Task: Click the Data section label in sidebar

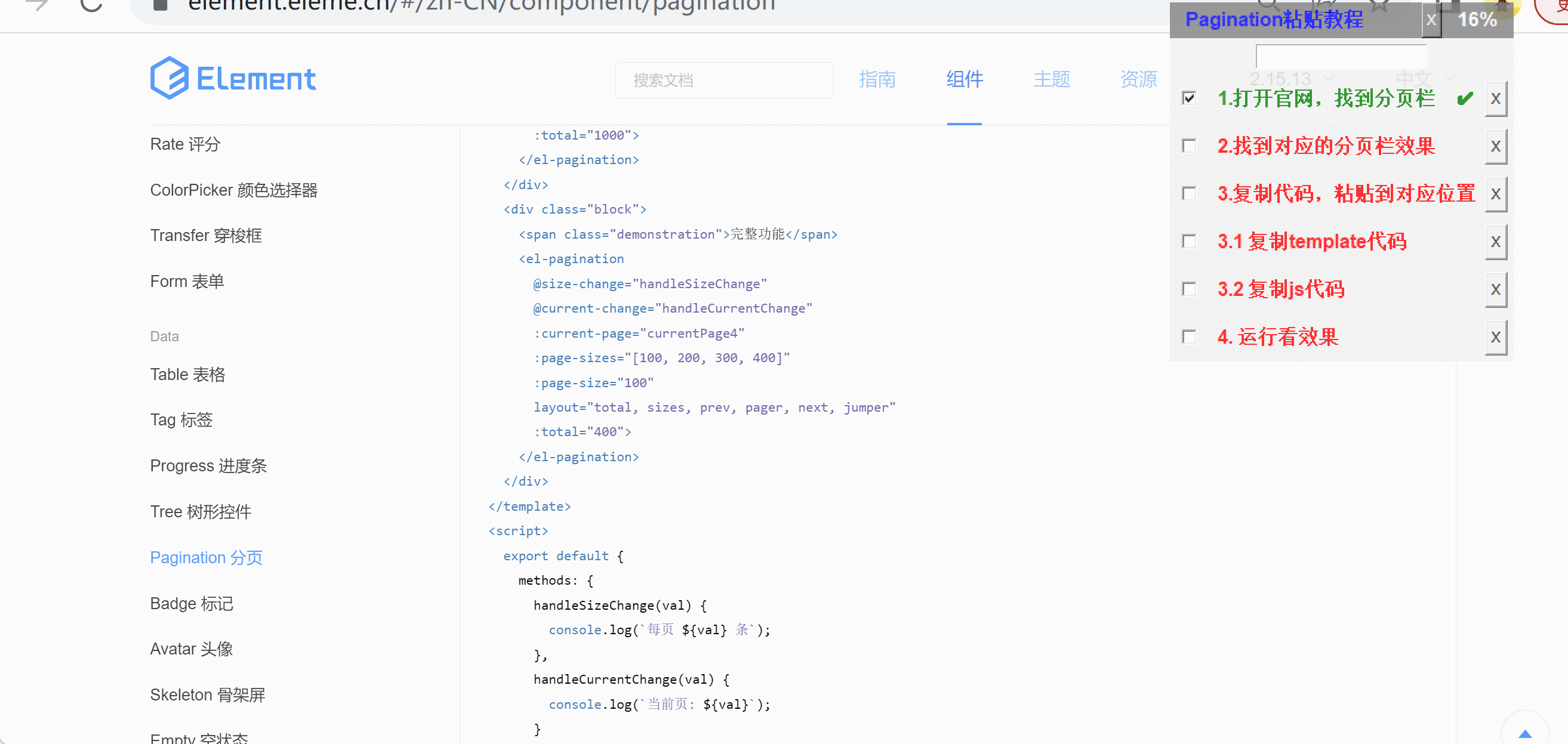Action: 164,337
